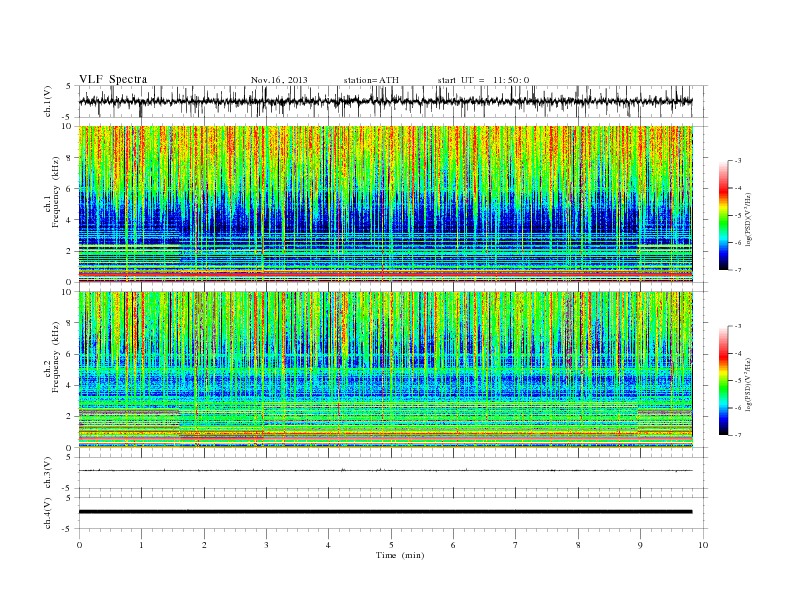Click the 'start UT = 11:50:0' text

[x=483, y=80]
